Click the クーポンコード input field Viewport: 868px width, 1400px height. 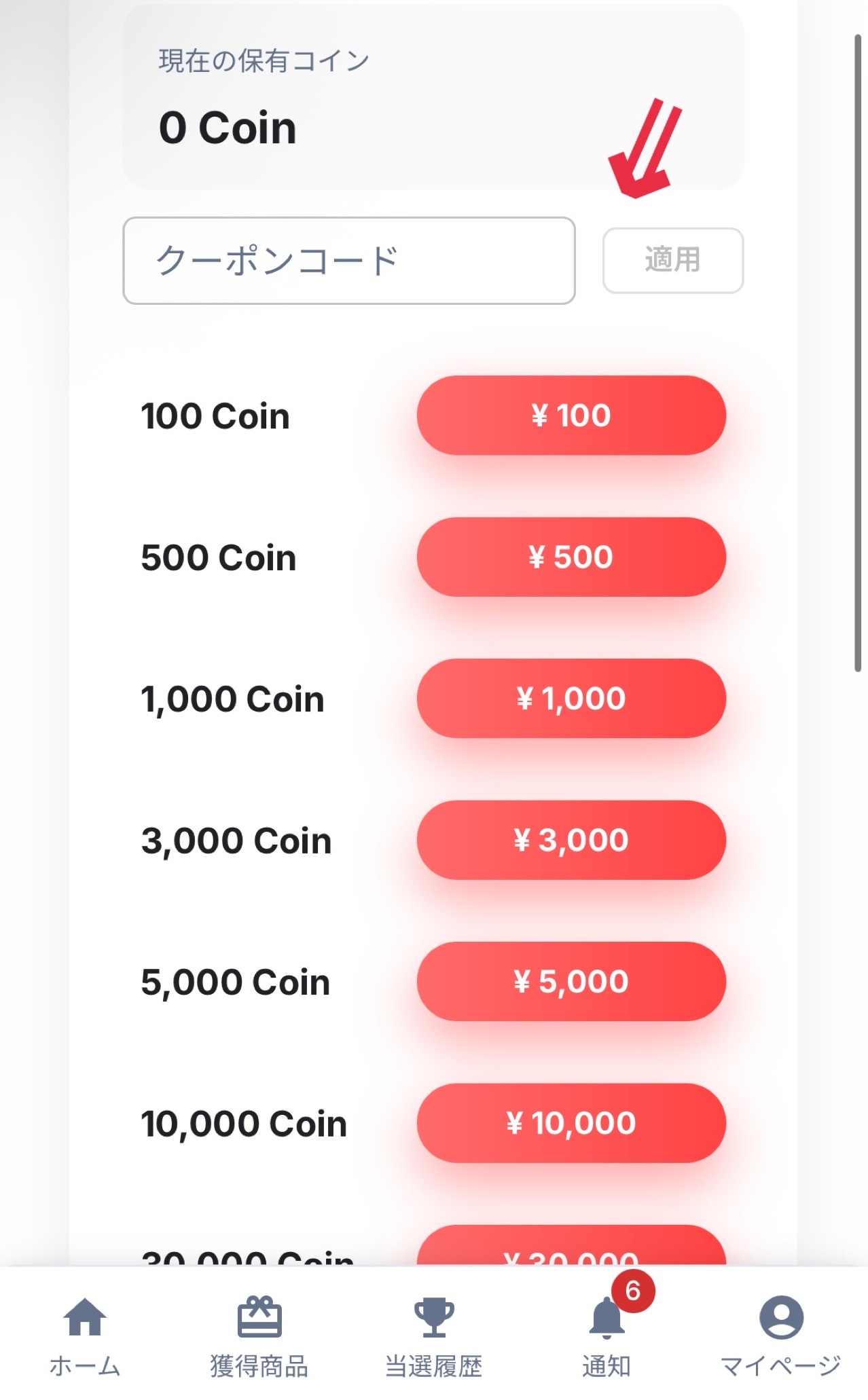pos(349,261)
